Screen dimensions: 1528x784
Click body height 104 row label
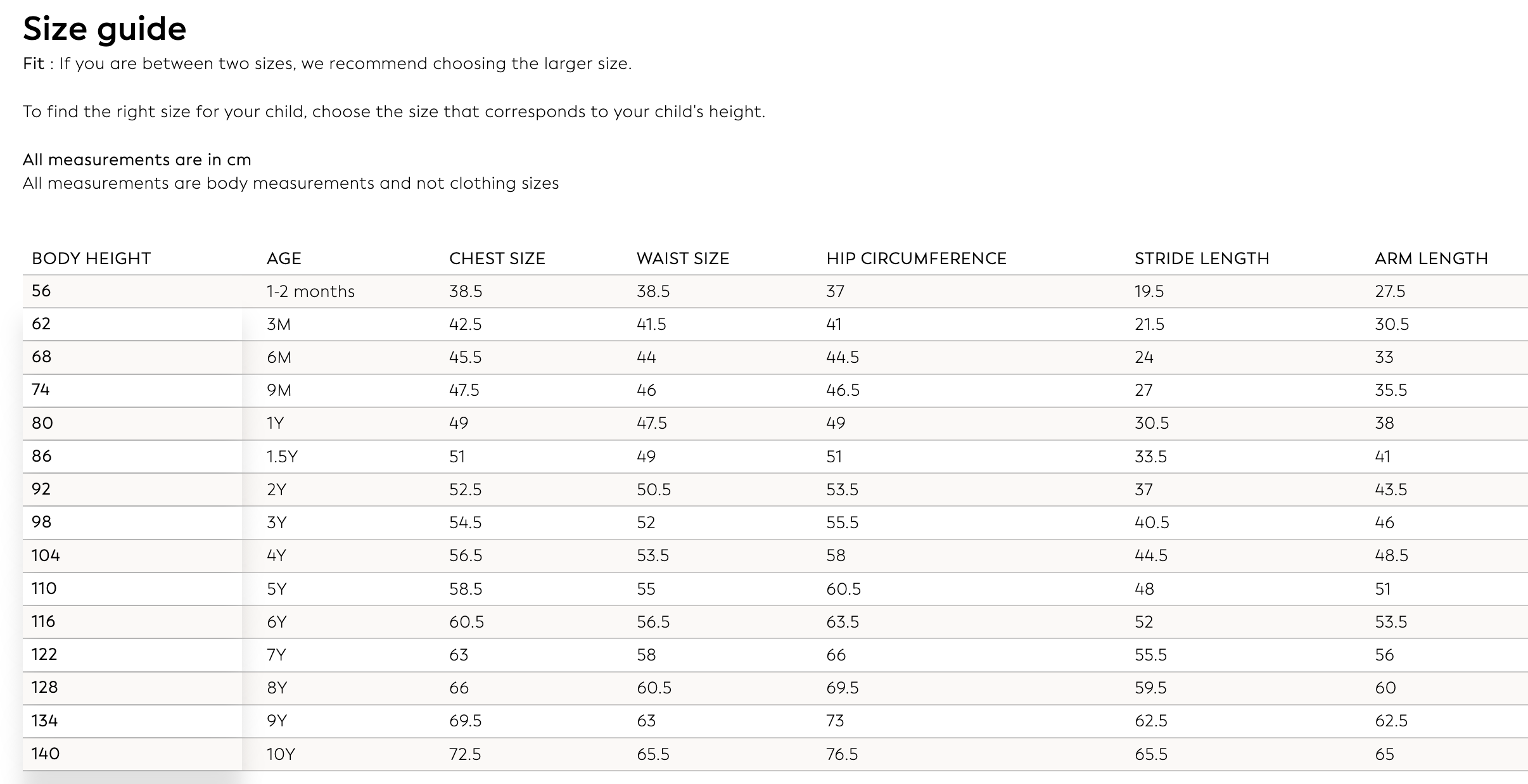tap(46, 555)
